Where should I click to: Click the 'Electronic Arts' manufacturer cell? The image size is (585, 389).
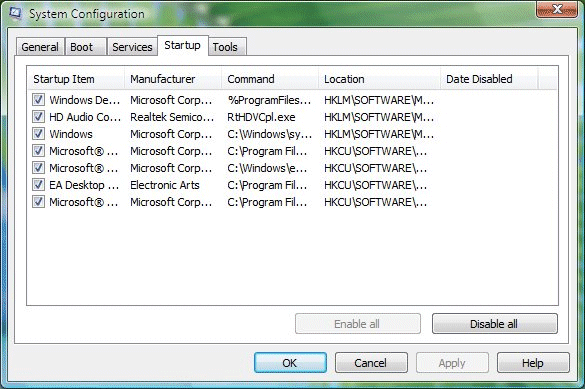(165, 185)
